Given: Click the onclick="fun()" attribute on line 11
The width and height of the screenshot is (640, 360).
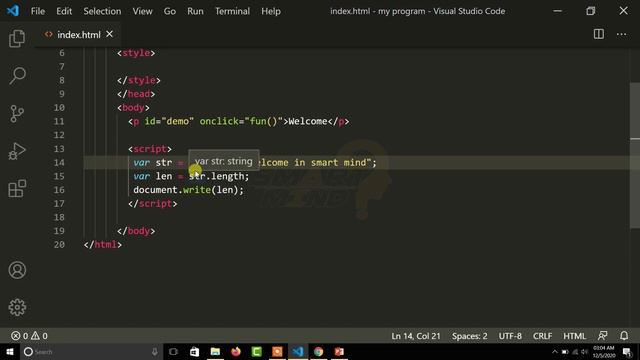Looking at the screenshot, I should [241, 122].
